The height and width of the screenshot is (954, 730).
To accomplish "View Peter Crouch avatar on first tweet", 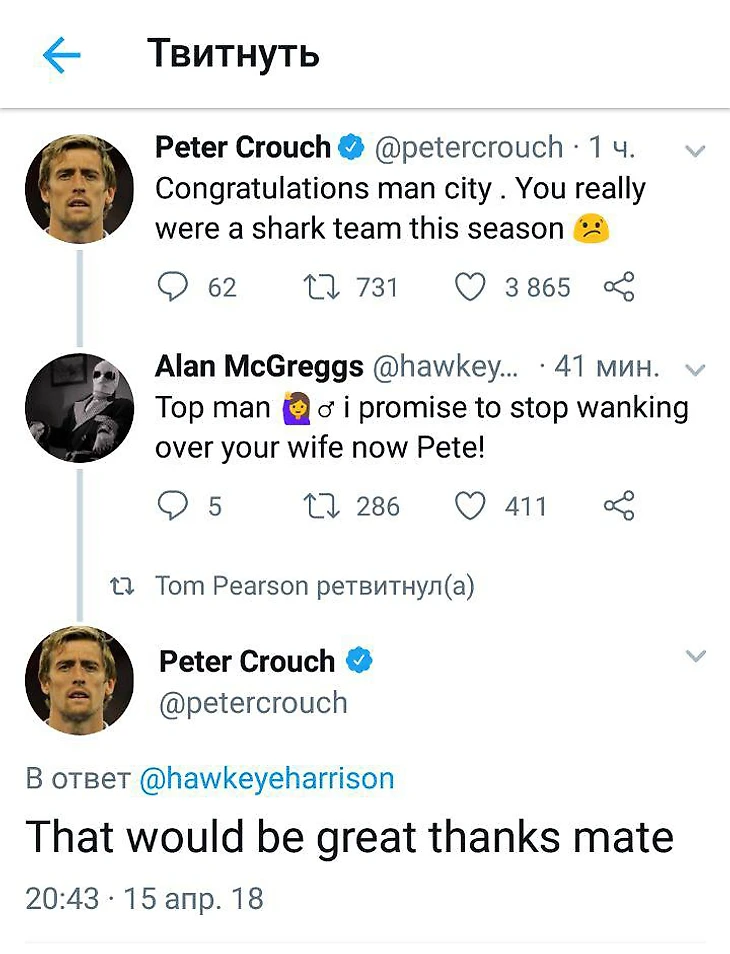I will 79,189.
